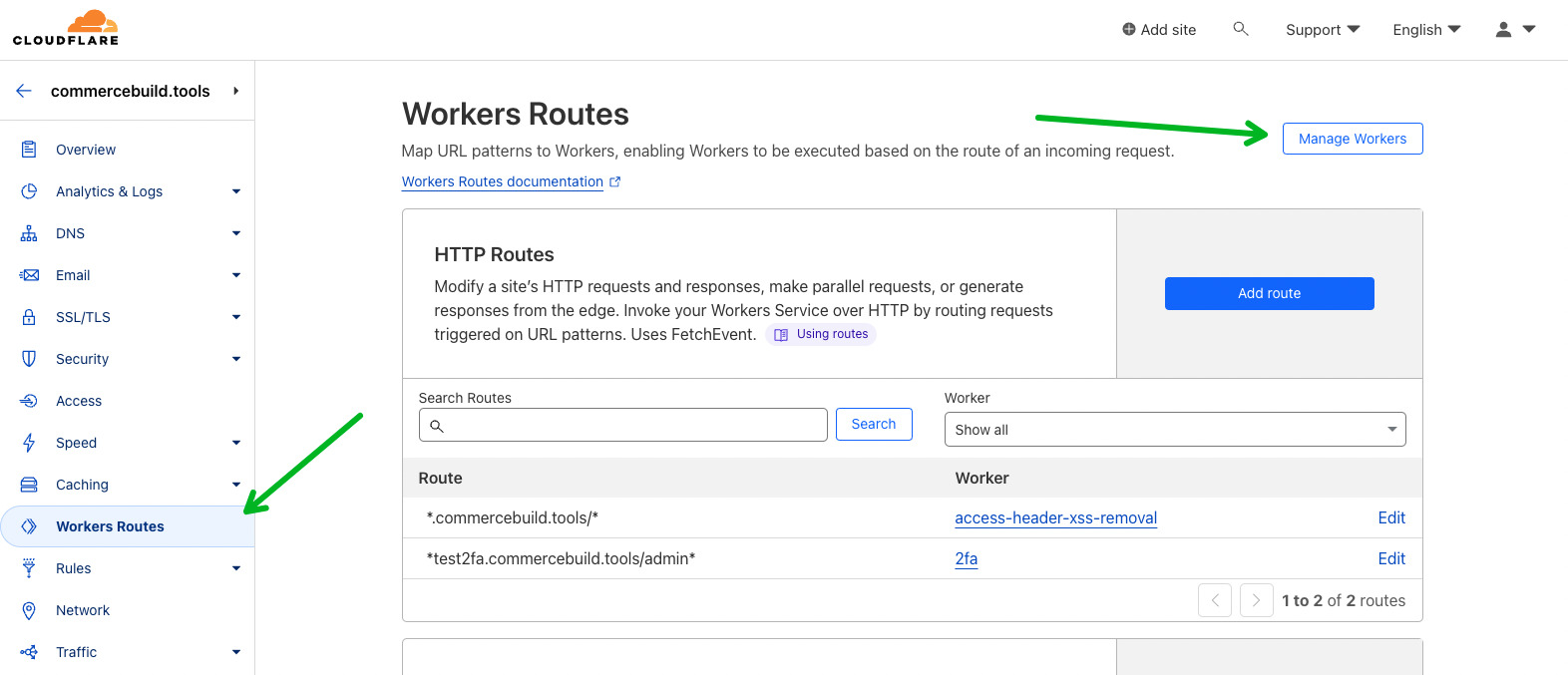Click the Network location pin icon
Viewport: 1568px width, 675px height.
[x=29, y=610]
